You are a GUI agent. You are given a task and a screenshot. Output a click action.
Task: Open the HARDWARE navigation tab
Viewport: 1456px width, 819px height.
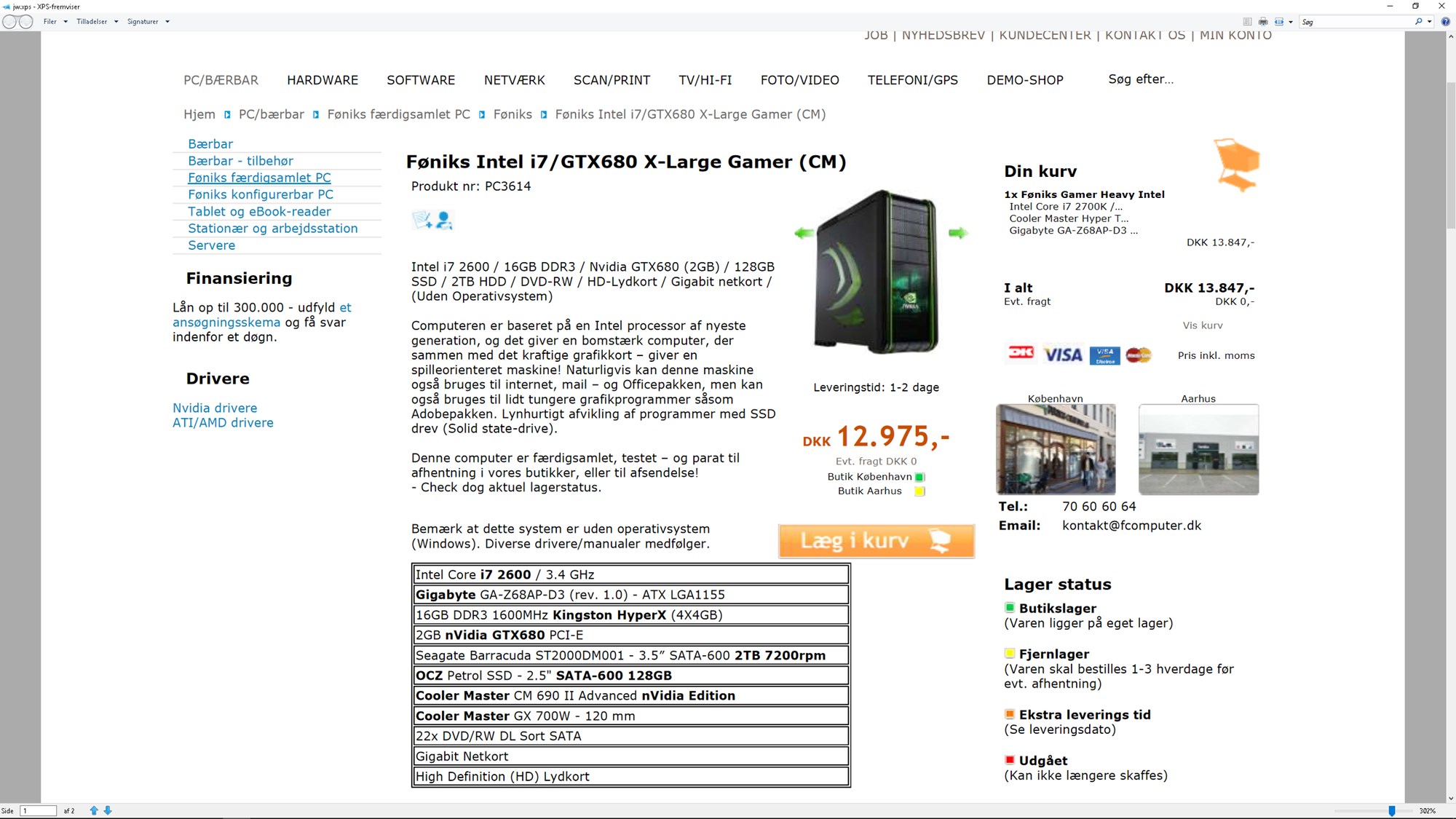pyautogui.click(x=323, y=80)
